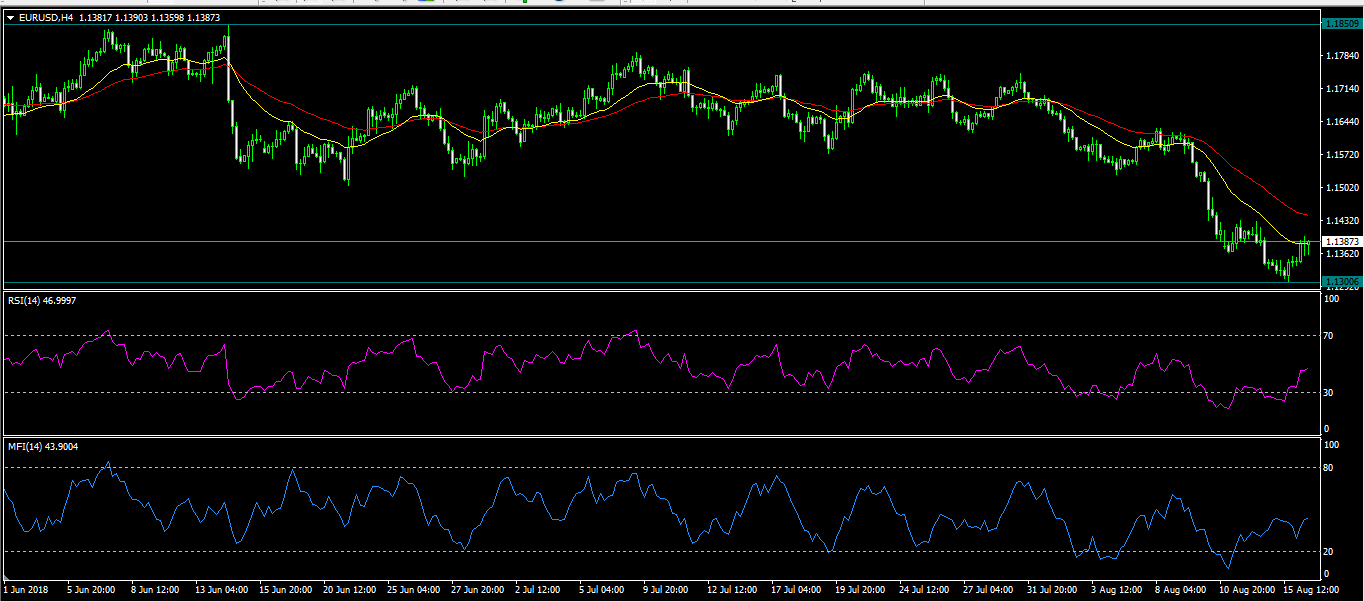Click the 1.16440 price scale label
This screenshot has width=1364, height=602.
pyautogui.click(x=1340, y=122)
